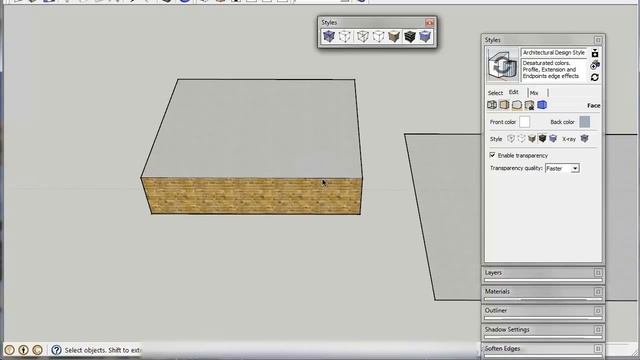
Task: Open Background settings in Edit tab
Action: point(517,105)
